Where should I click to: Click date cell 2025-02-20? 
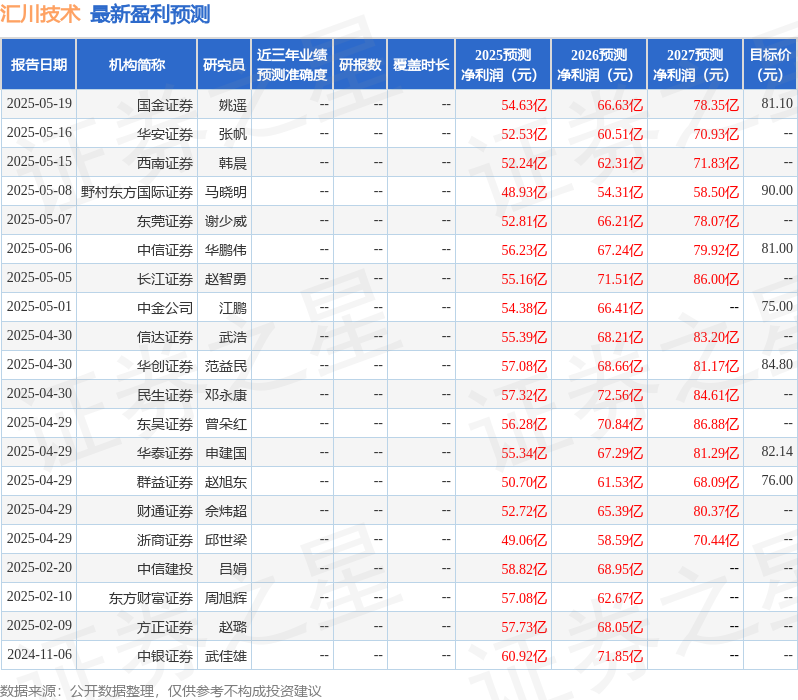pos(39,568)
